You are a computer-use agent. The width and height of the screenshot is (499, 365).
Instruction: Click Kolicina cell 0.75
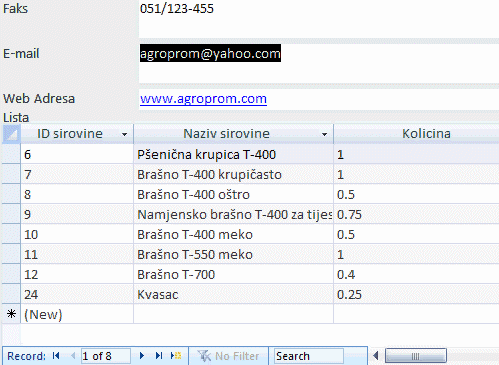[416, 214]
